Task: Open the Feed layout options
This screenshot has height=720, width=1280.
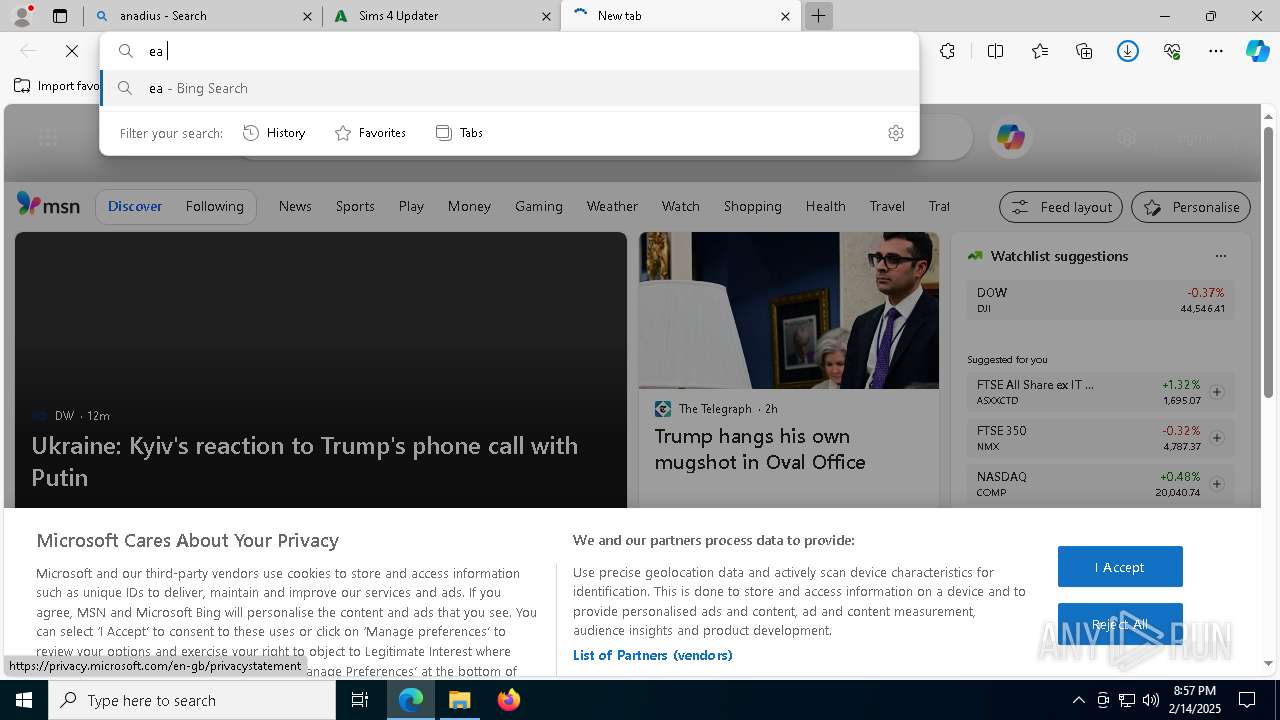Action: 1062,207
